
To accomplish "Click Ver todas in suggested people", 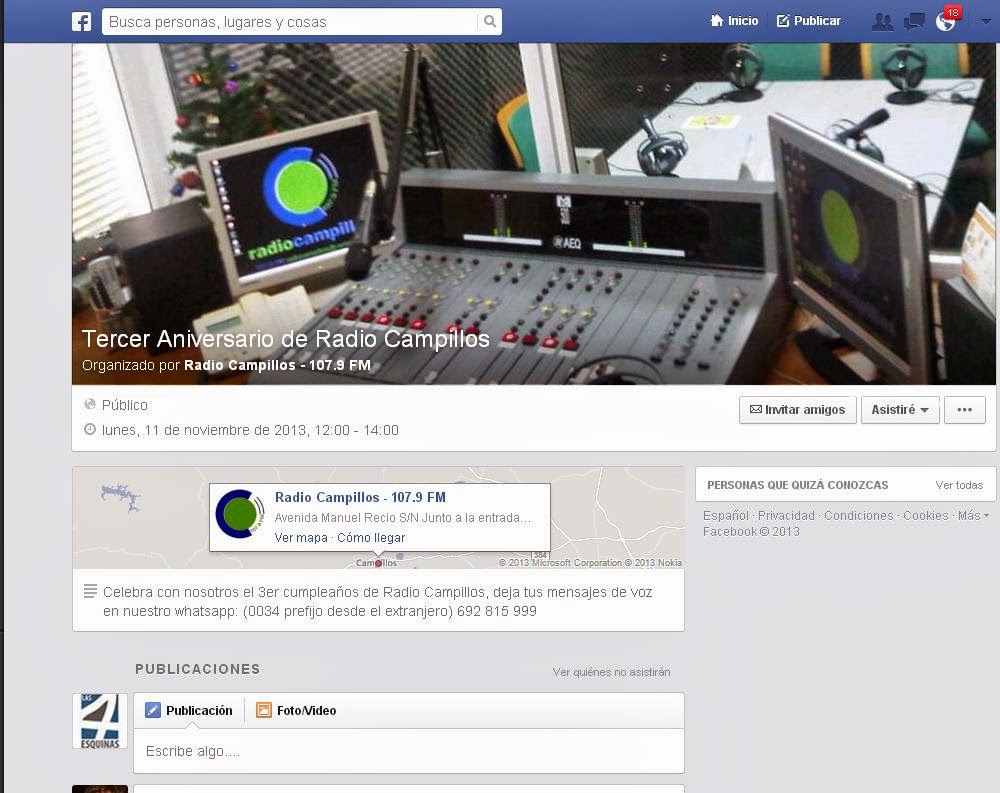I will click(x=959, y=485).
